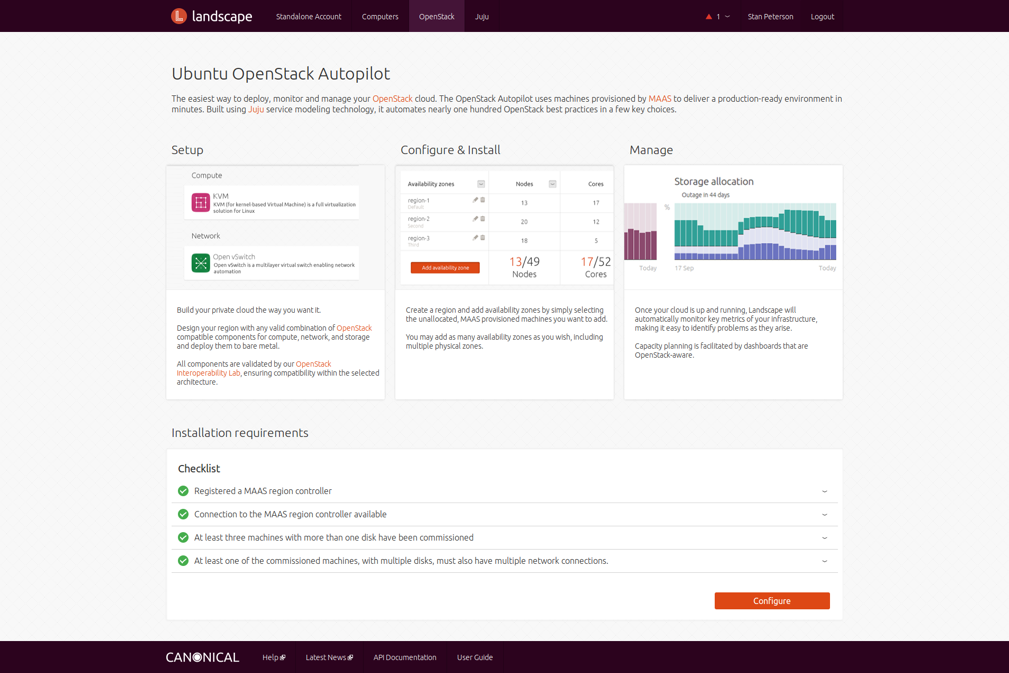
Task: Go to the Computers tab
Action: click(380, 17)
